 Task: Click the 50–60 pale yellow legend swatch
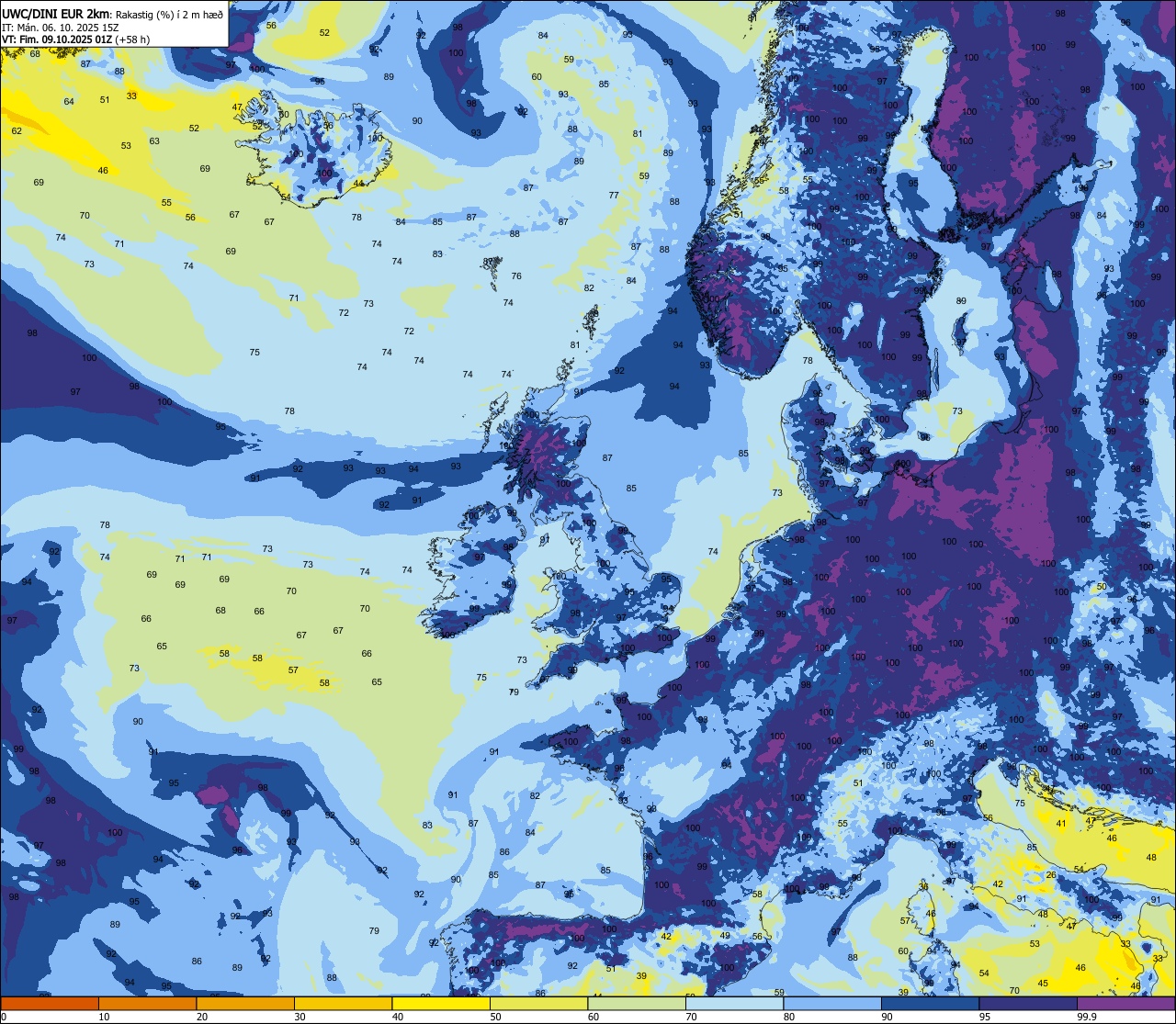pyautogui.click(x=538, y=1003)
